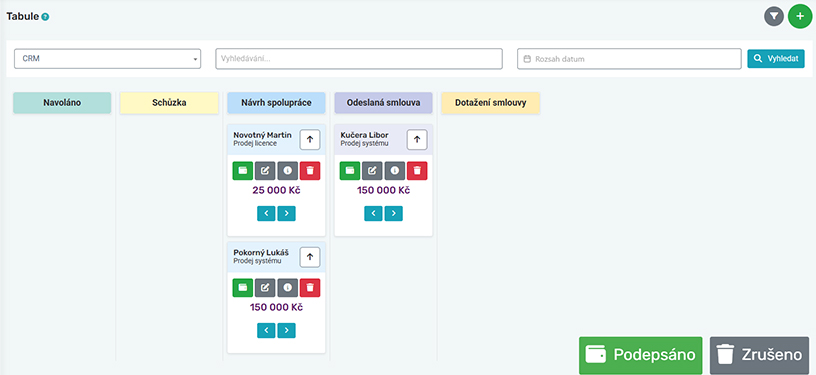Viewport: 816px width, 375px height.
Task: Delete Kučera Libor card with red trash
Action: point(417,171)
